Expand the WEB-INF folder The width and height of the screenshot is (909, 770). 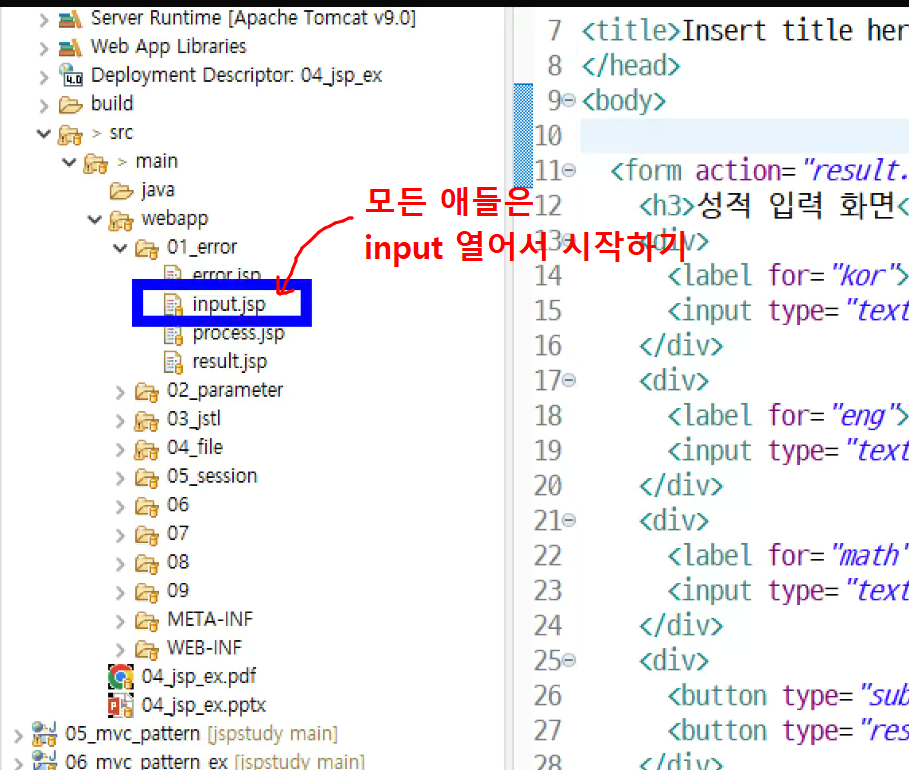click(120, 649)
